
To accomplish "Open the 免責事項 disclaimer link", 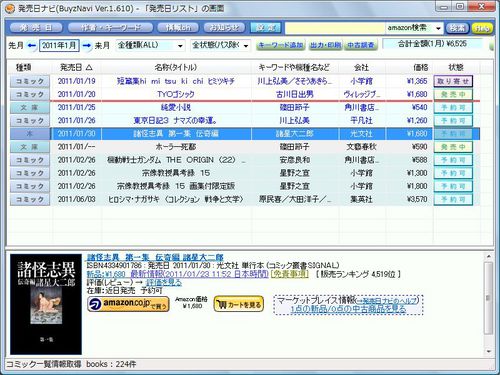I will pyautogui.click(x=290, y=274).
